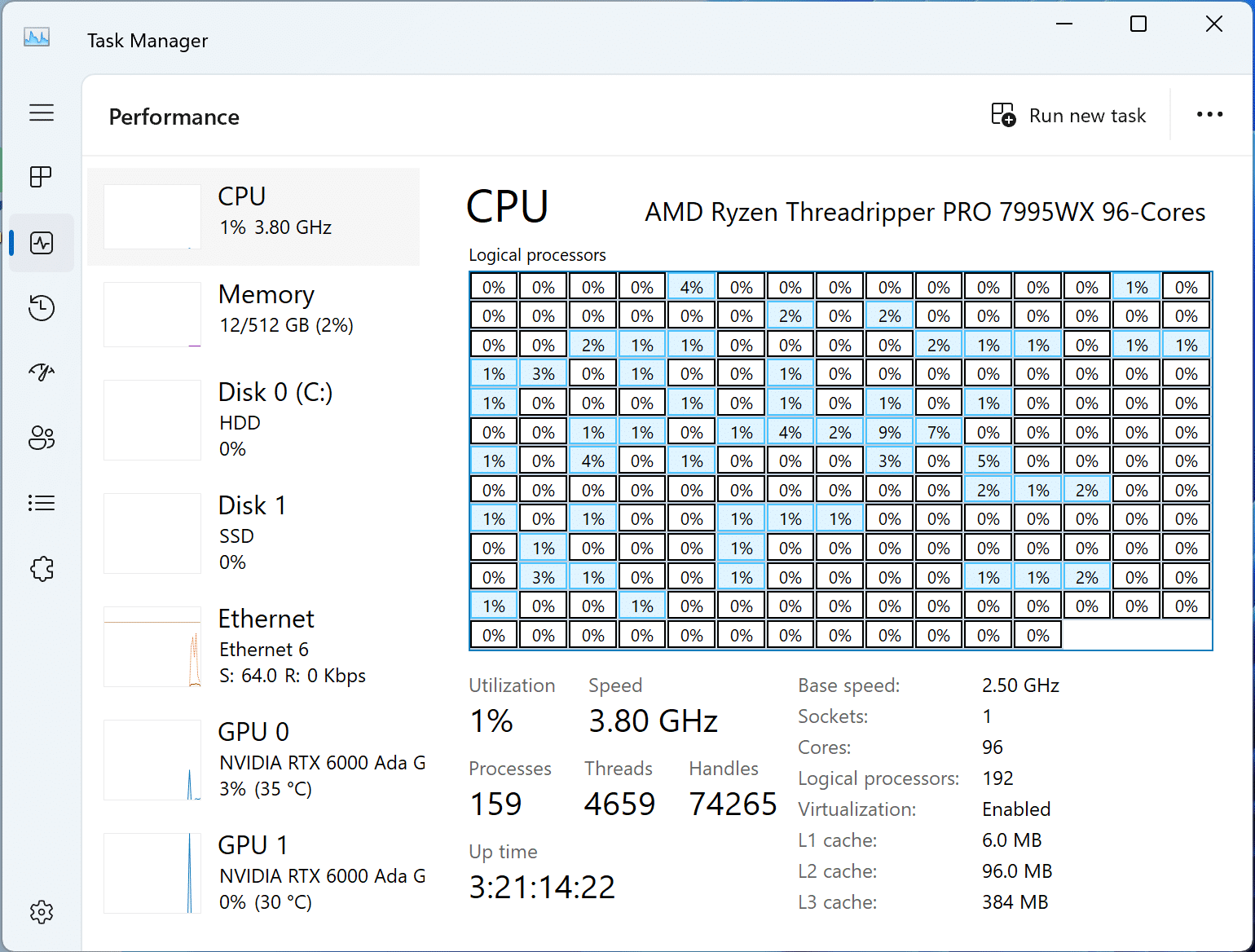
Task: Click the 159 processes count
Action: click(x=495, y=804)
